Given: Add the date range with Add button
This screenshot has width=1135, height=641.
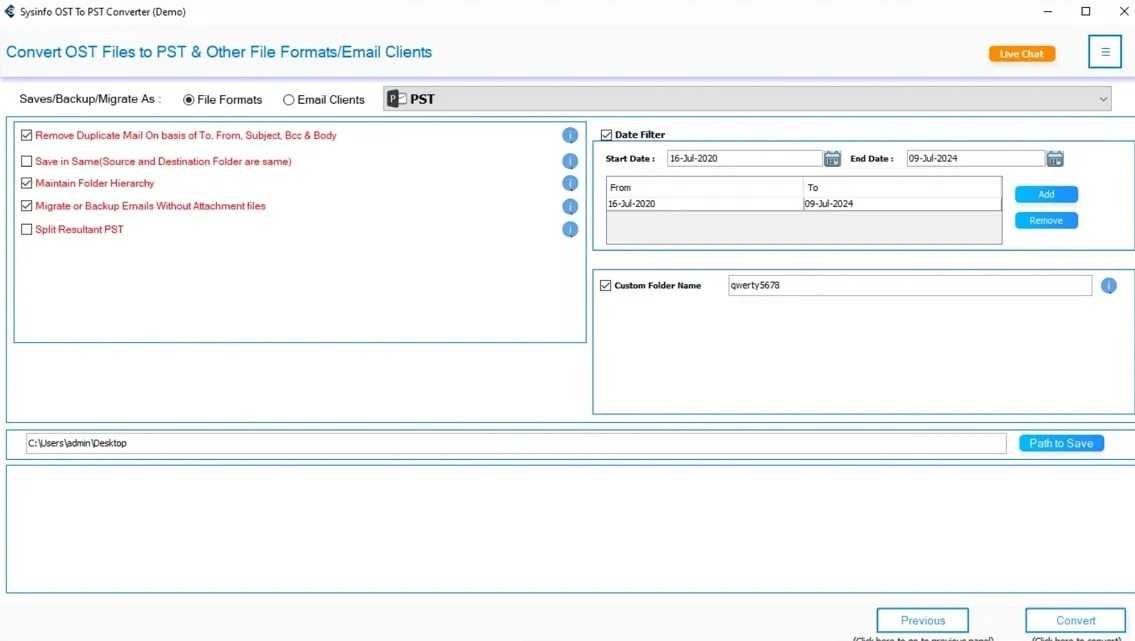Looking at the screenshot, I should pyautogui.click(x=1046, y=194).
